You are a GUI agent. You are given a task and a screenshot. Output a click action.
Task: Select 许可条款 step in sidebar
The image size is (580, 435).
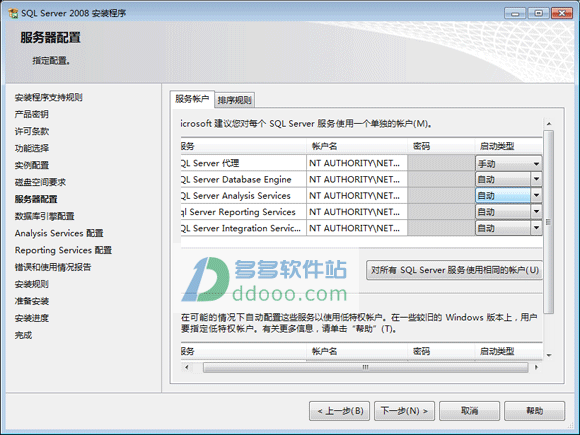pos(32,131)
